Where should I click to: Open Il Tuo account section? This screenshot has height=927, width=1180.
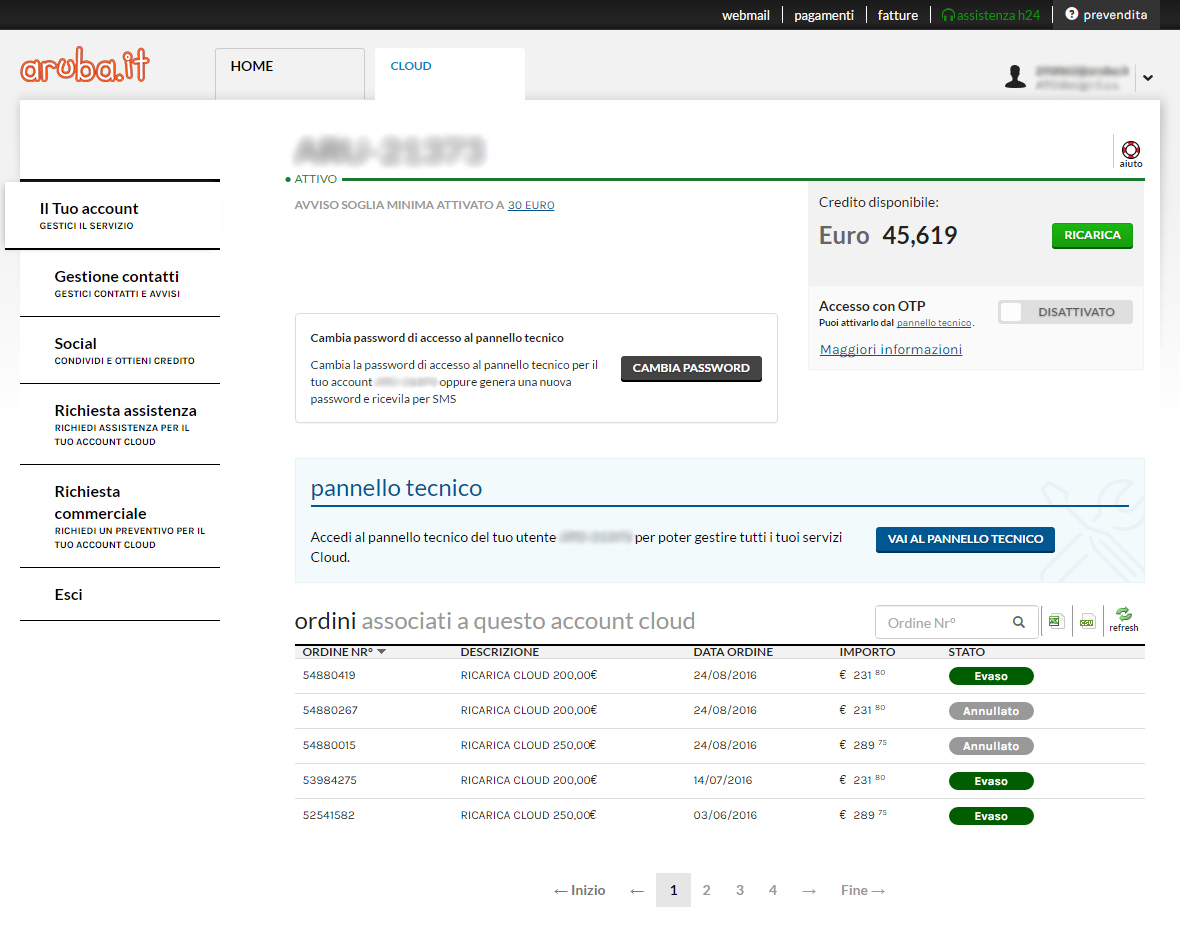coord(113,215)
